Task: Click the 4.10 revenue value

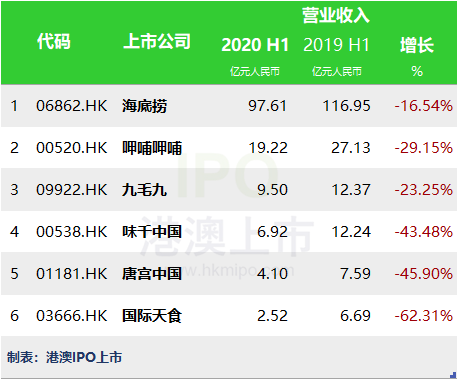Action: [272, 274]
